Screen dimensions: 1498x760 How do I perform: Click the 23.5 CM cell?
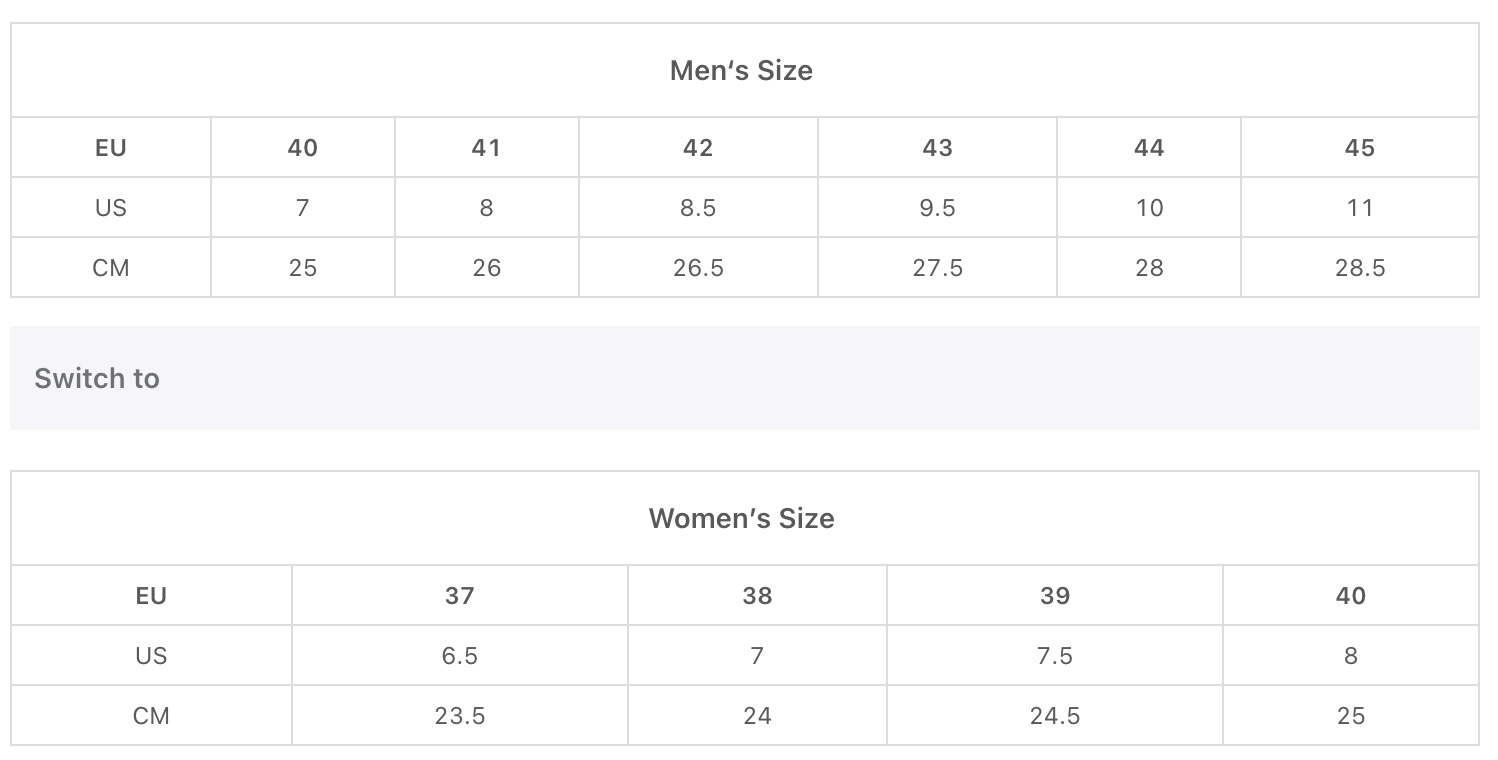click(x=460, y=716)
